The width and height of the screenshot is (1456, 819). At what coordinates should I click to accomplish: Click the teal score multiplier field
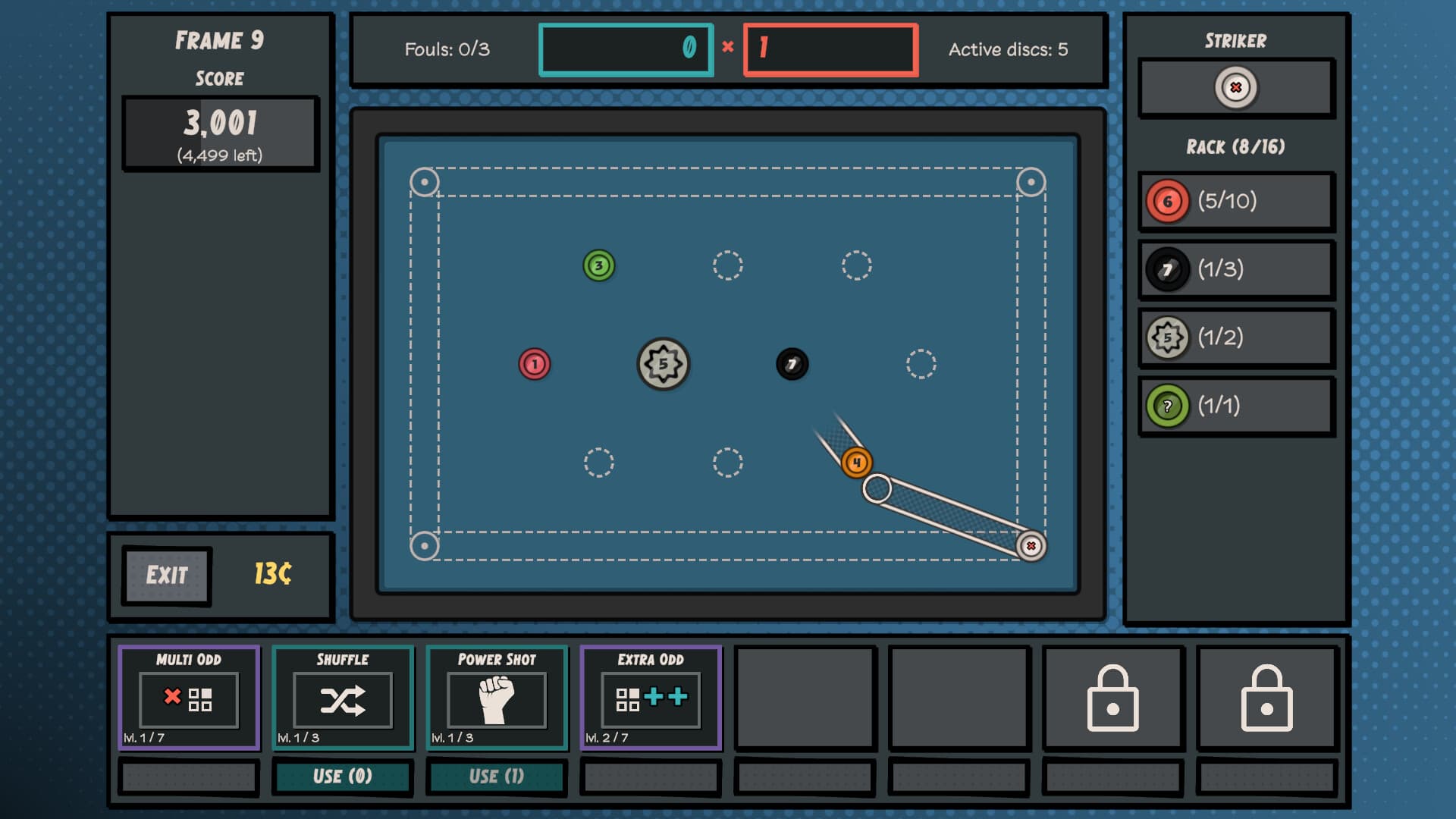pos(626,49)
